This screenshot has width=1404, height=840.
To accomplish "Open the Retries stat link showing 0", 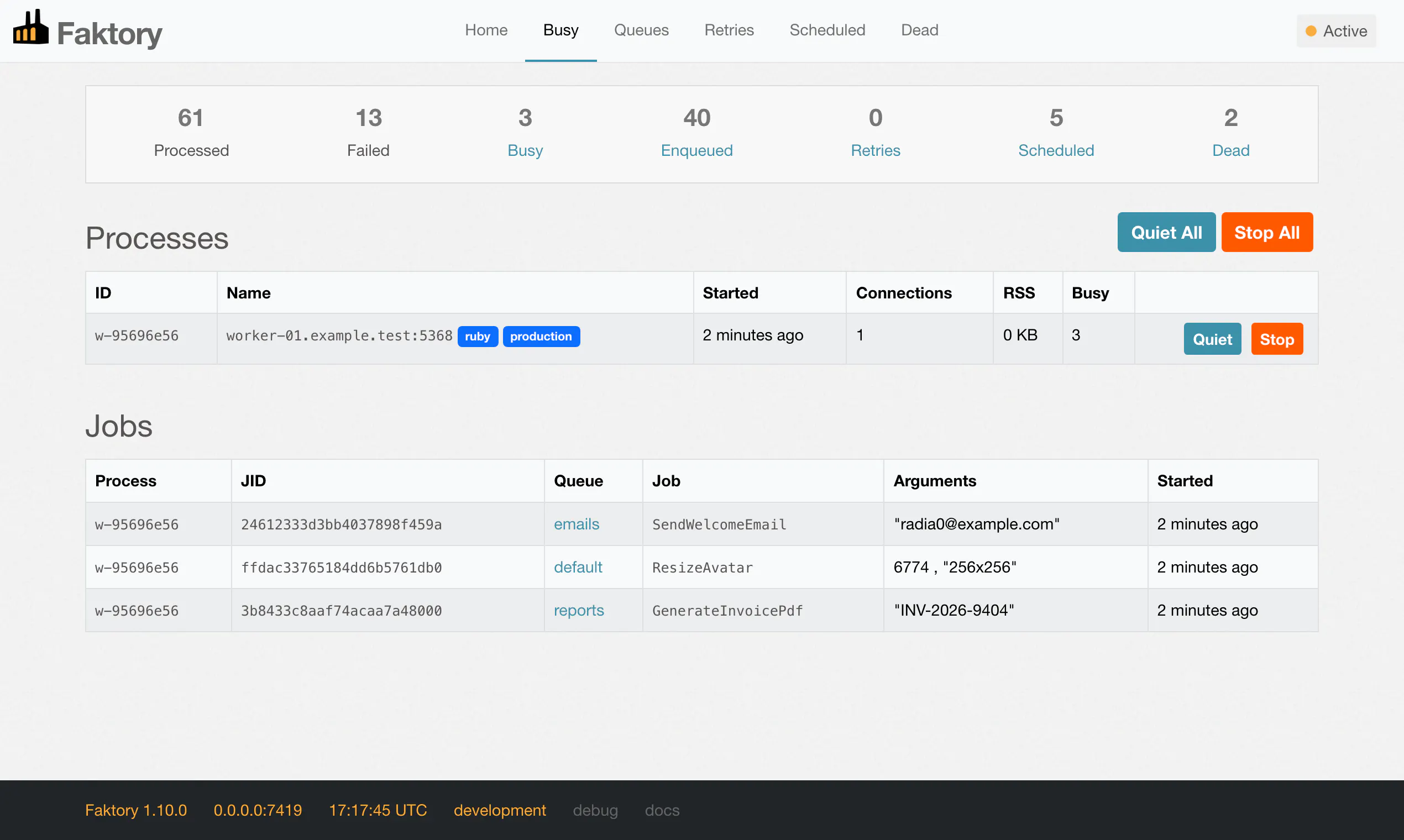I will click(x=875, y=150).
